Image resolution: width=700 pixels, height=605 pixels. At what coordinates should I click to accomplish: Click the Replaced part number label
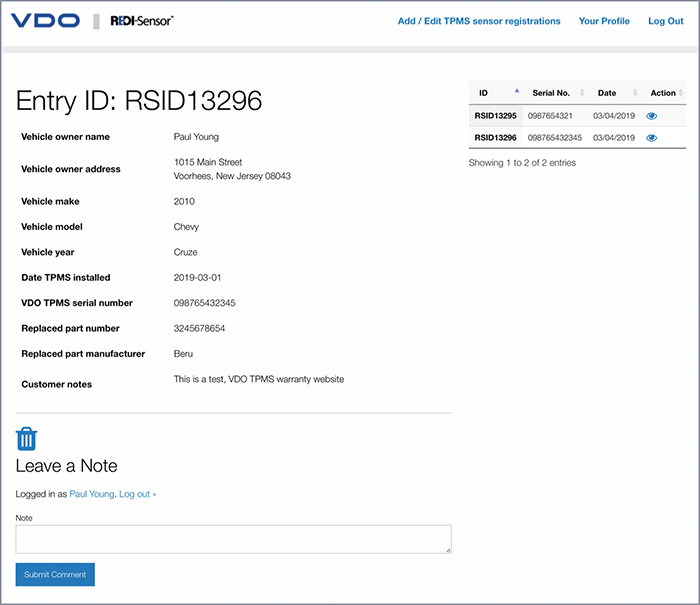[71, 329]
